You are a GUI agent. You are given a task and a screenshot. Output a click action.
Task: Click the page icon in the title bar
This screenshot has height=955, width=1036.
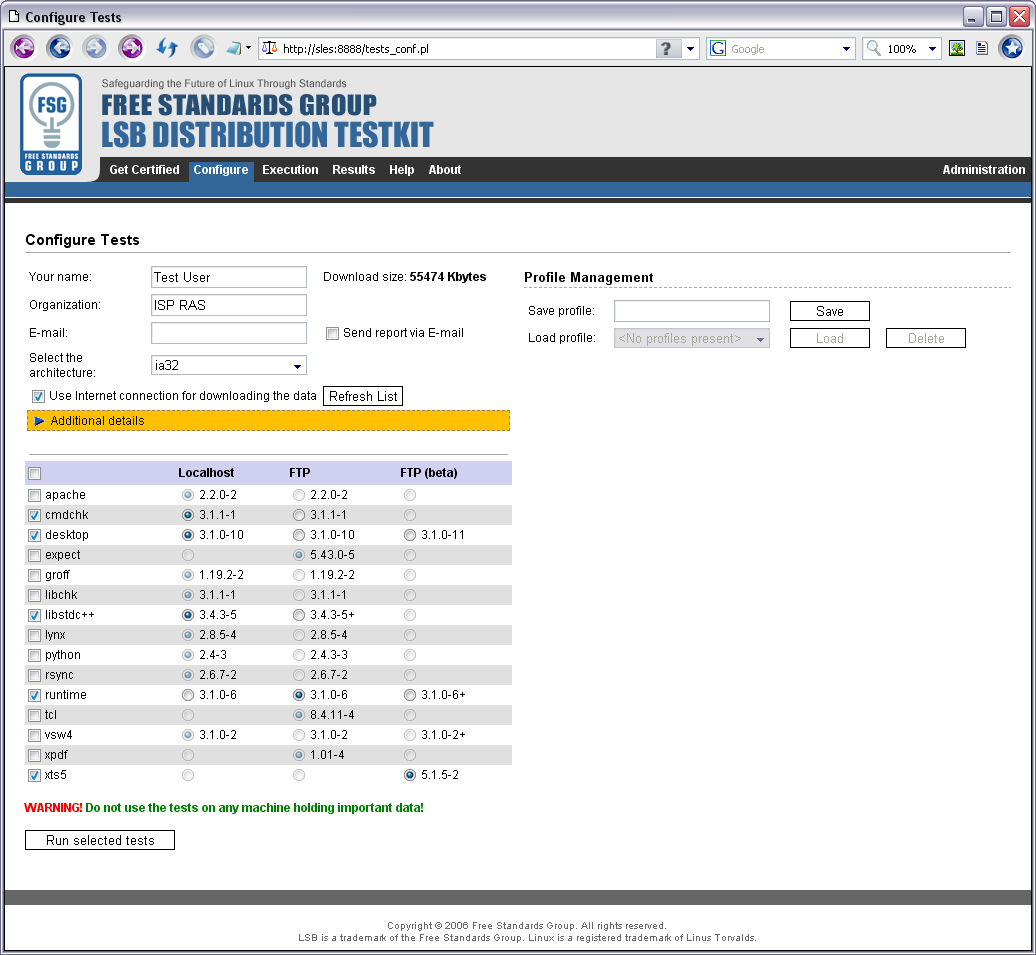pos(14,17)
